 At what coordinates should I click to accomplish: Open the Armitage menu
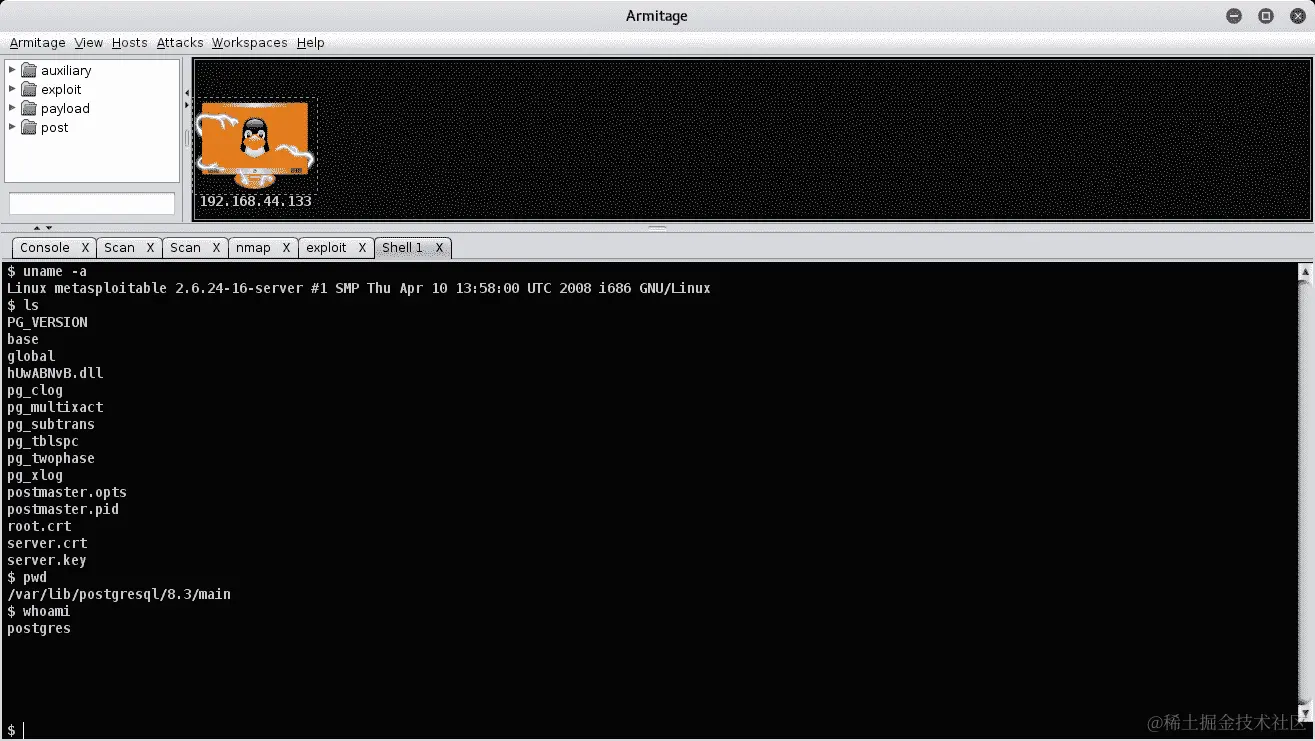pyautogui.click(x=37, y=43)
